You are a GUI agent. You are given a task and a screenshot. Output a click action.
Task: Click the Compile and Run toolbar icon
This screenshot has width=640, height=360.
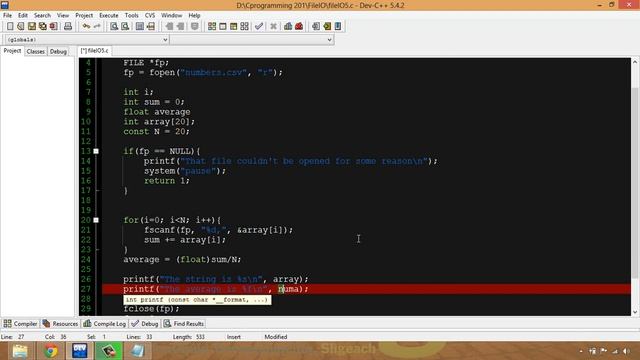pyautogui.click(x=233, y=27)
